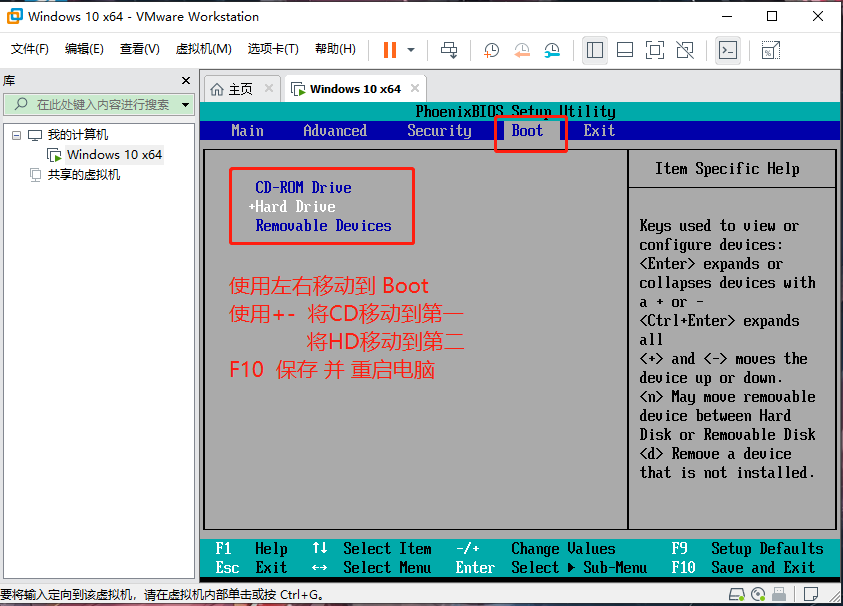Click the pause virtual machine icon
This screenshot has height=606, width=843.
390,50
